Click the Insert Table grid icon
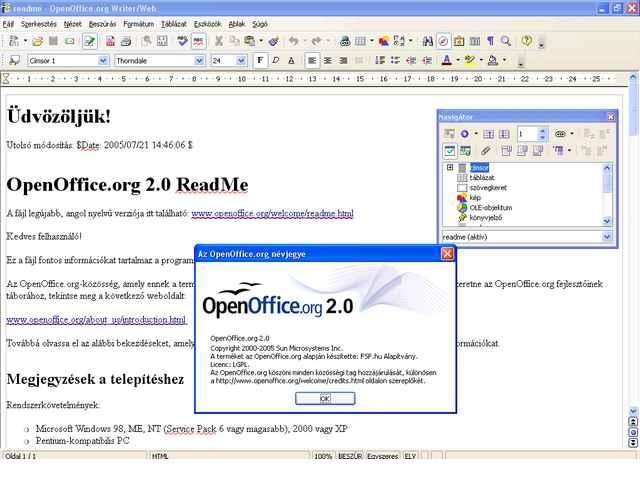 coord(360,41)
